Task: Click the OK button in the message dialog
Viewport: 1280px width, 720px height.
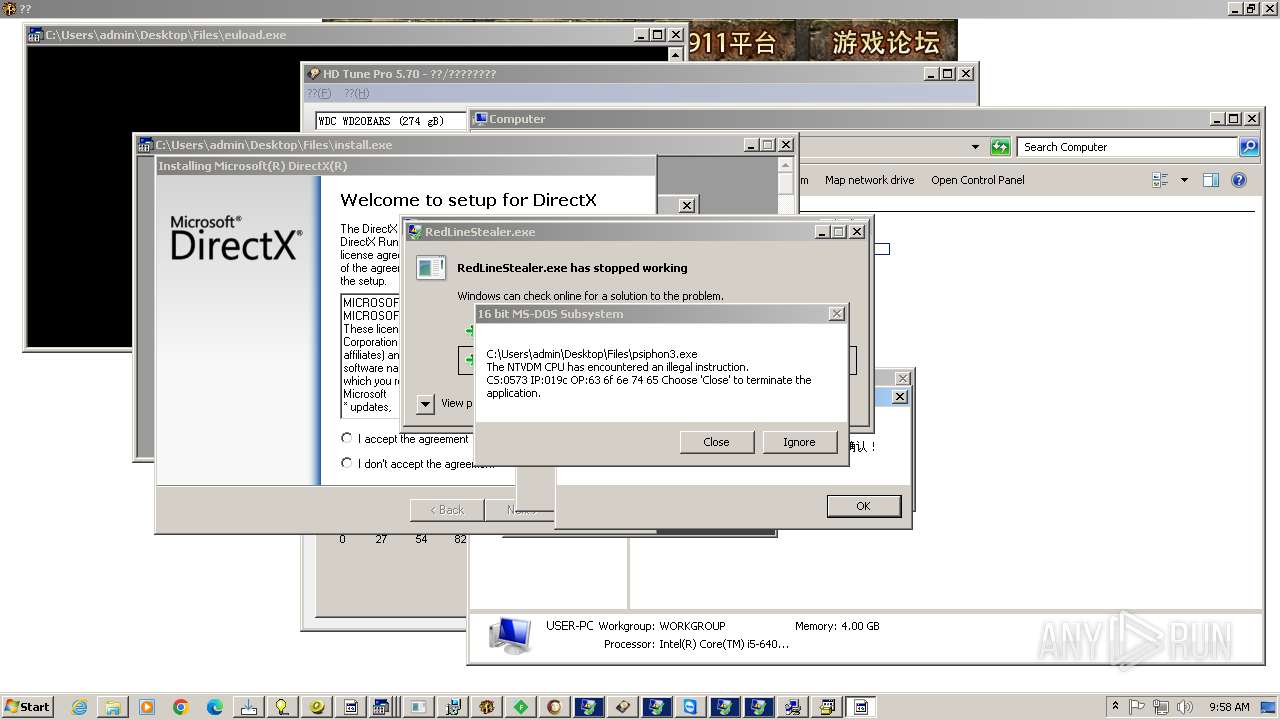Action: [x=863, y=506]
